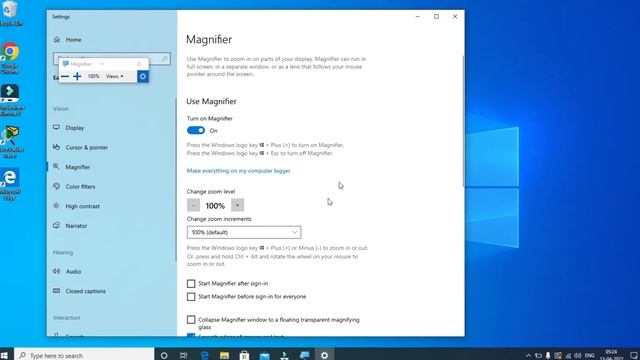This screenshot has height=360, width=640.
Task: Open Google Chrome desktop shortcut
Action: [10, 58]
